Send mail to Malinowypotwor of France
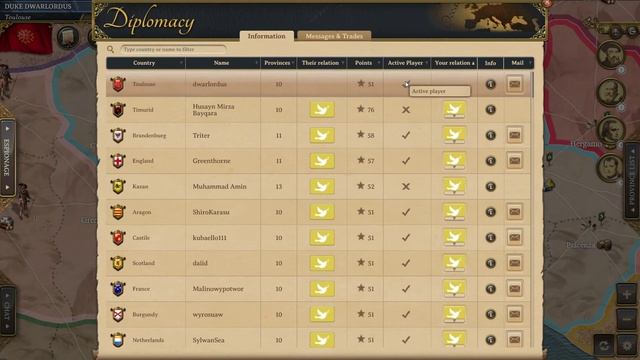 pyautogui.click(x=515, y=289)
